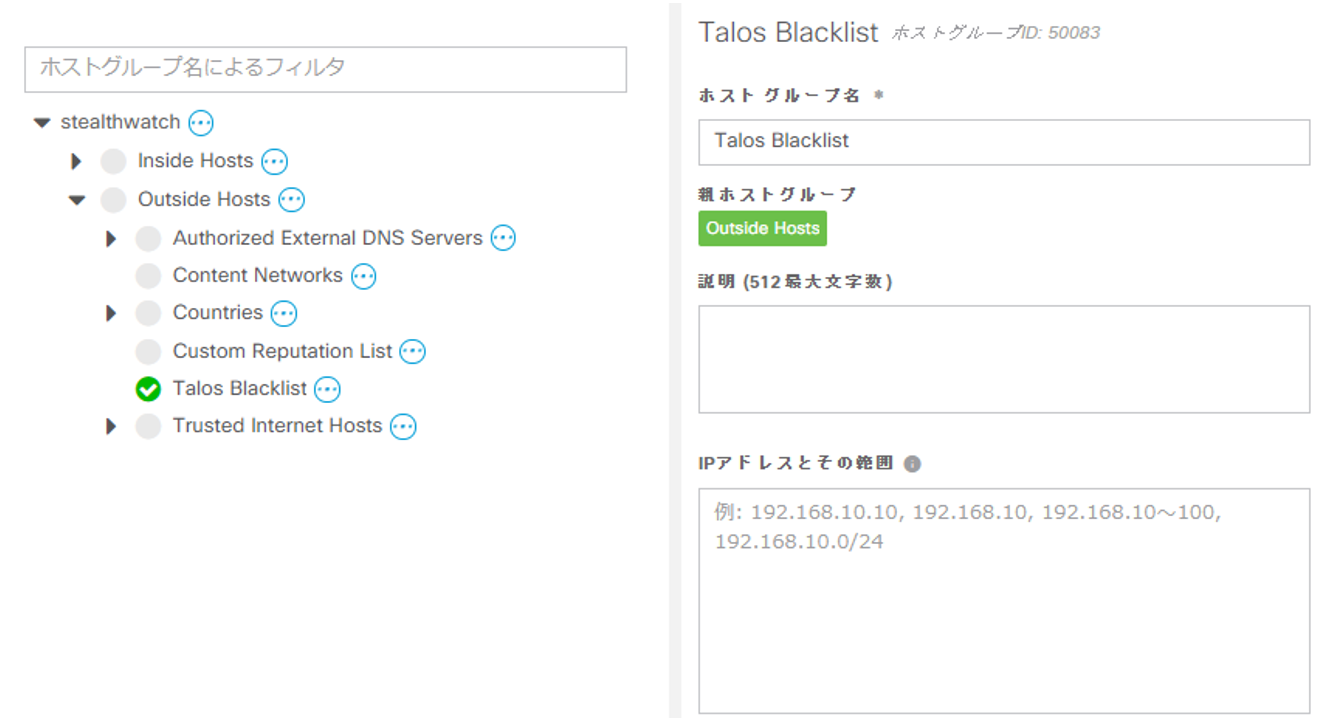Image resolution: width=1332 pixels, height=718 pixels.
Task: Open the ellipsis menu for Countries
Action: pyautogui.click(x=284, y=313)
